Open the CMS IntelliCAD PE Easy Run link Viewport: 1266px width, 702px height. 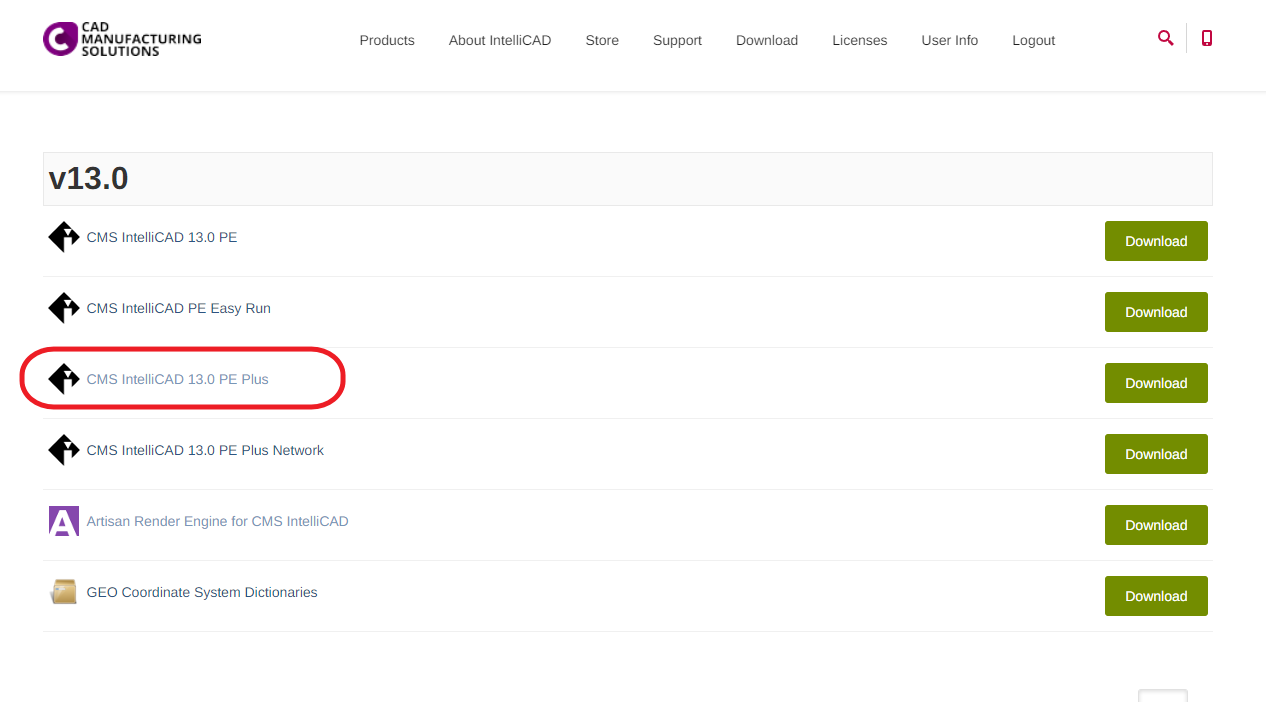pos(179,308)
